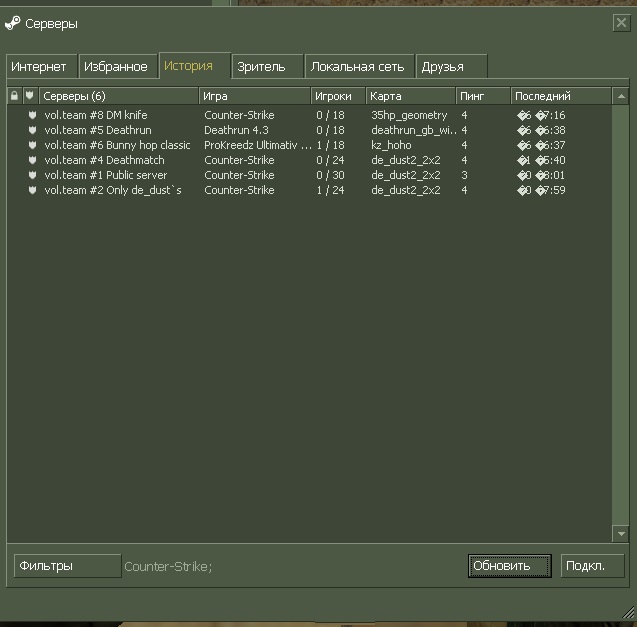637x627 pixels.
Task: Select the История tab
Action: click(195, 65)
